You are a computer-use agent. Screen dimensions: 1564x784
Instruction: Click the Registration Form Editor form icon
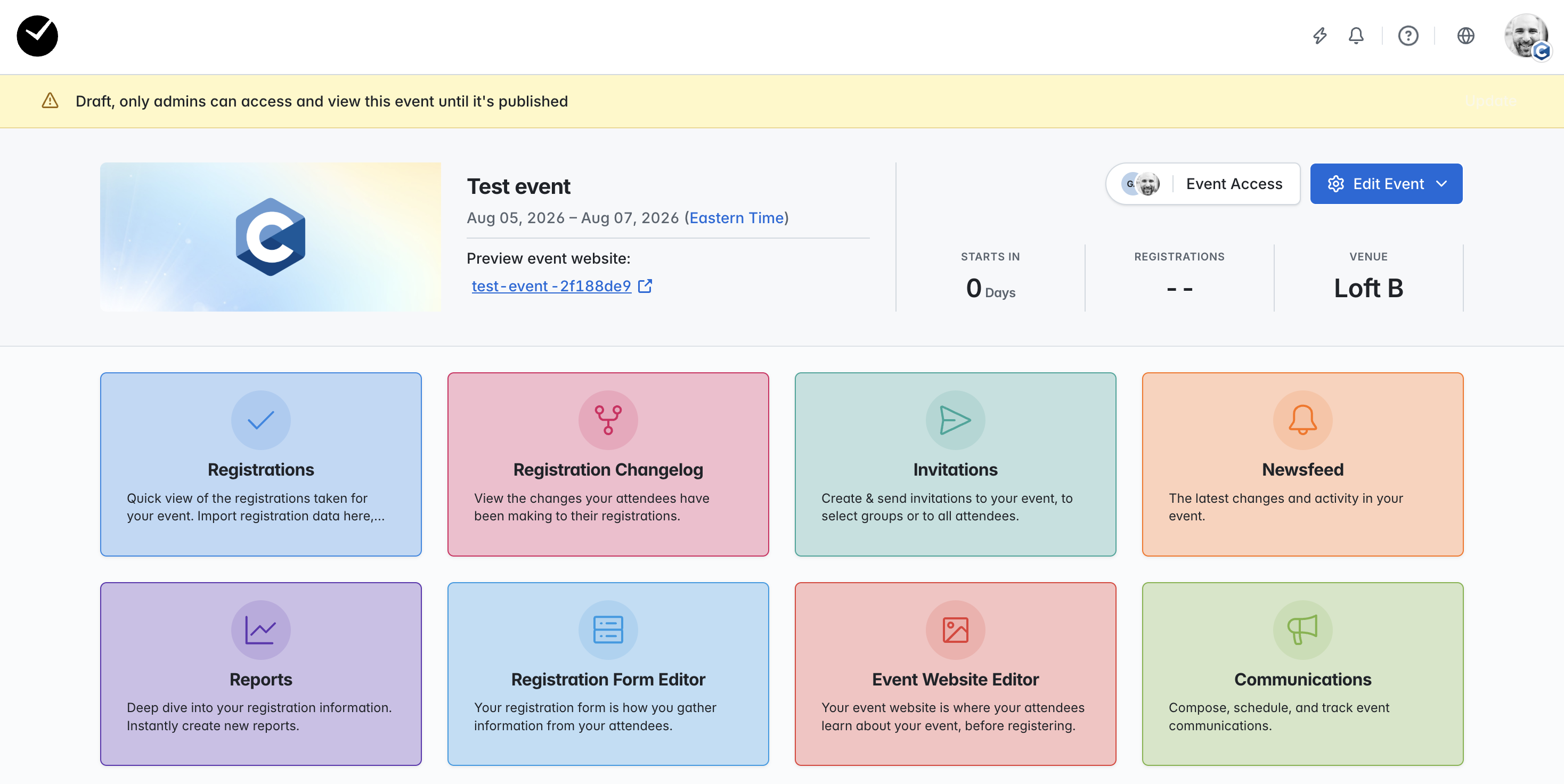coord(608,630)
